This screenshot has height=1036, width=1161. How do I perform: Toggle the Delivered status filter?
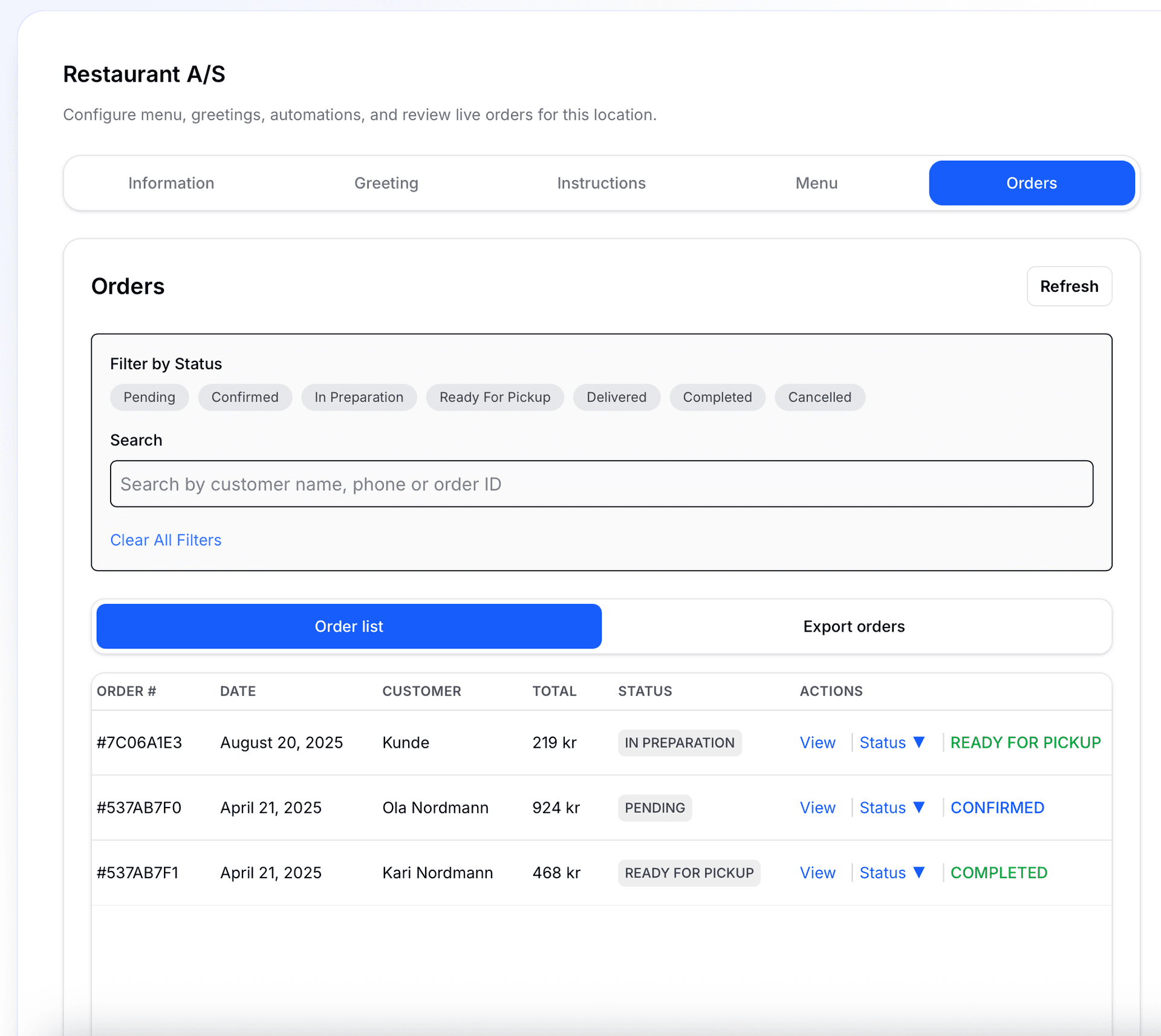pos(616,397)
